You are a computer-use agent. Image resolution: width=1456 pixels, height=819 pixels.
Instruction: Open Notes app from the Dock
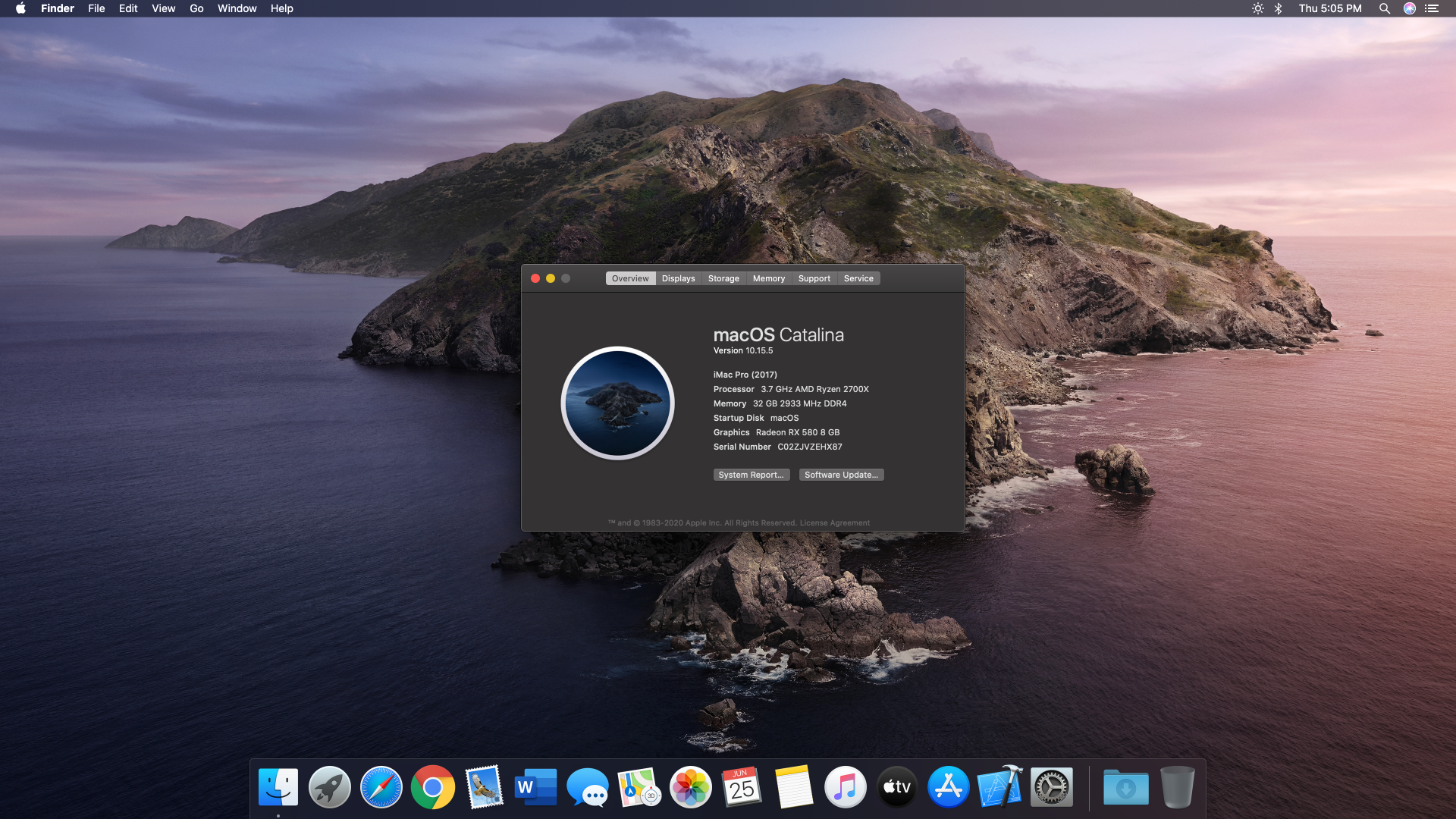coord(793,787)
